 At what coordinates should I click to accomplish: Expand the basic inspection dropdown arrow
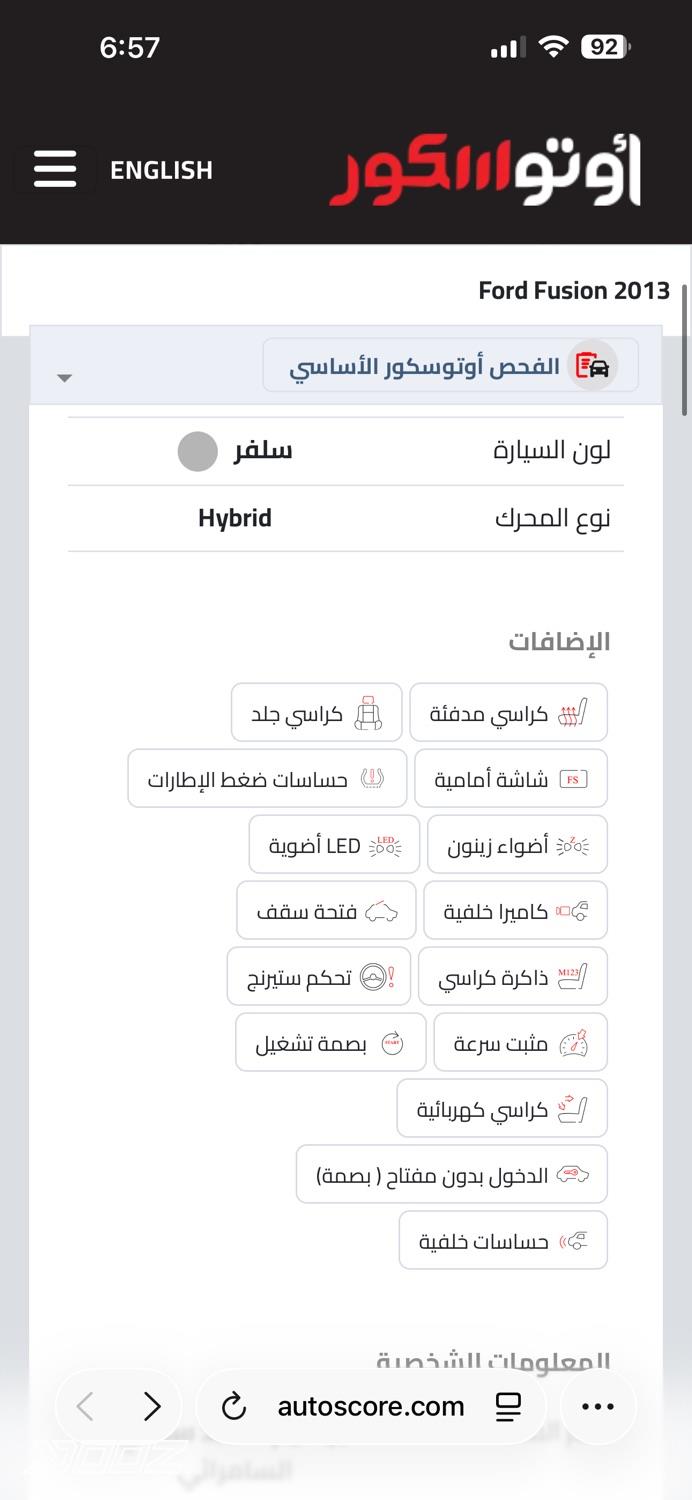point(65,378)
